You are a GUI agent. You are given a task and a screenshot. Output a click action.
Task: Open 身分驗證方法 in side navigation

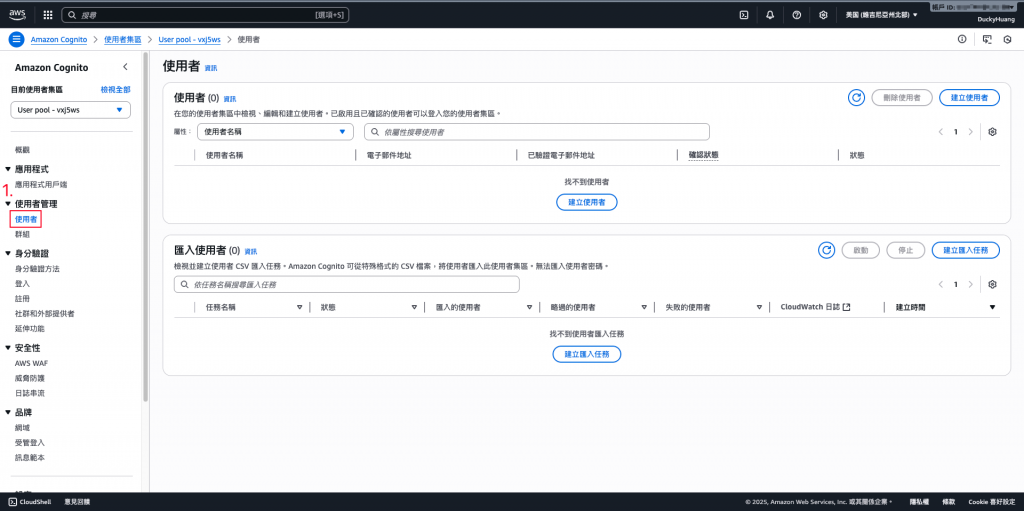point(37,269)
